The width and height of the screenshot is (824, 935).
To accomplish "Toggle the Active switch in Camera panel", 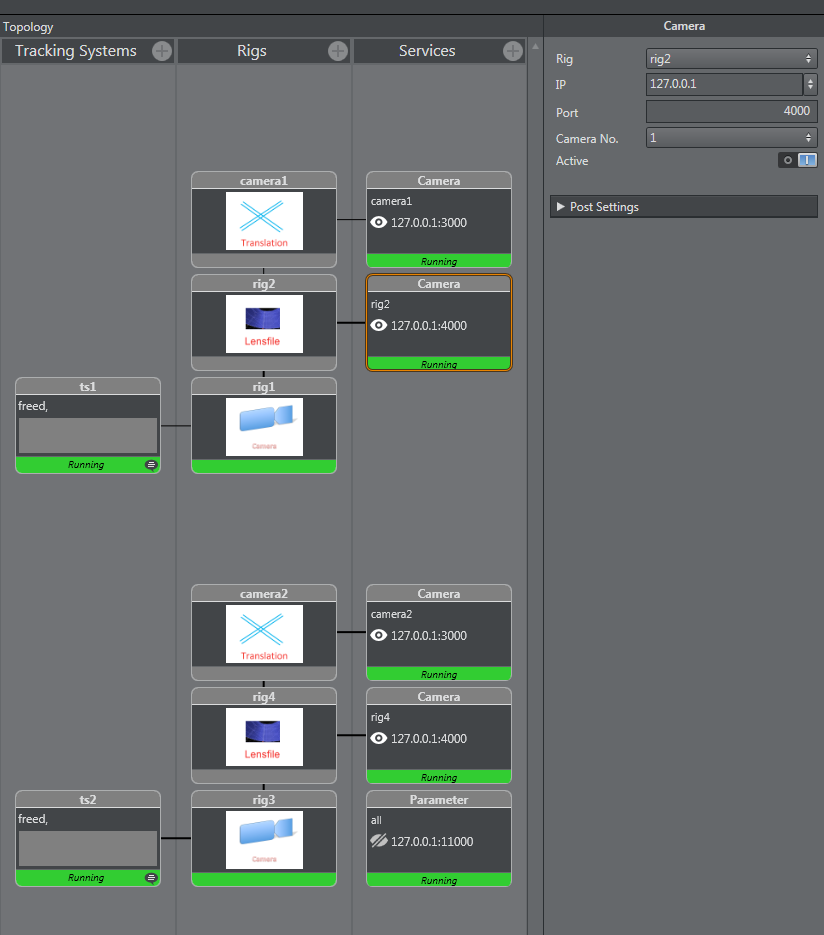I will [x=798, y=160].
